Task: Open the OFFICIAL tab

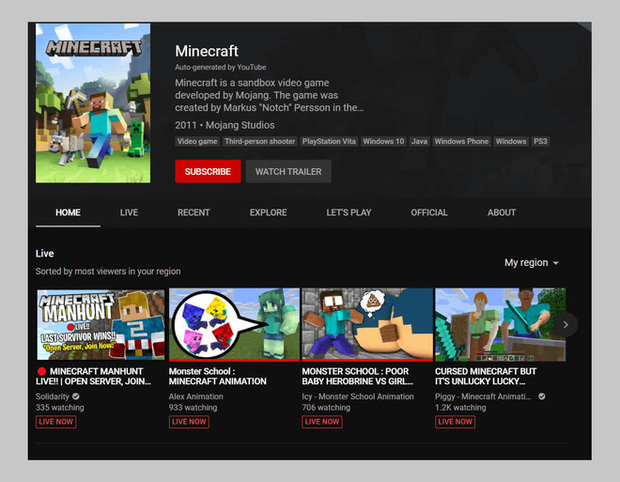Action: click(429, 213)
